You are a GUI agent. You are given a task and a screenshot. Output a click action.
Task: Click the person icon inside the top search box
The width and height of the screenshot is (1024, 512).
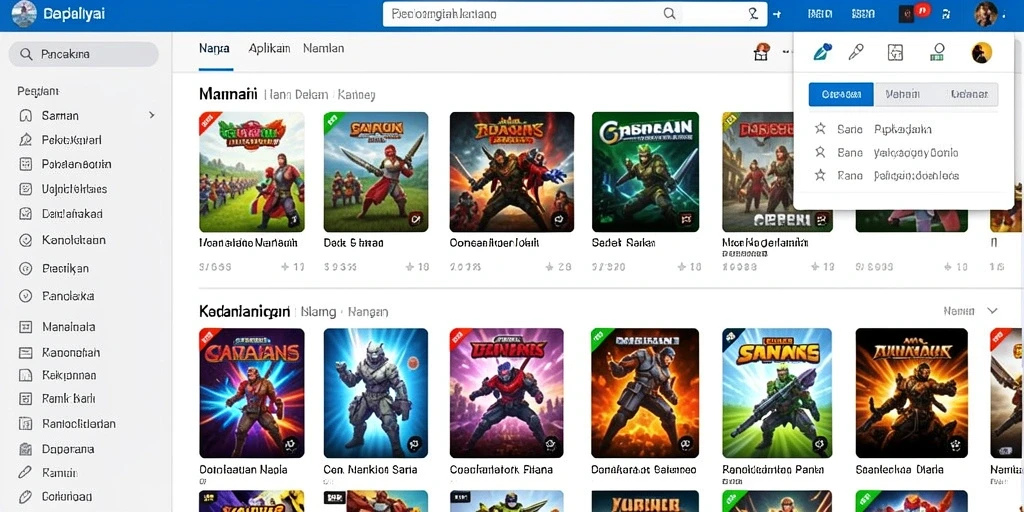[x=753, y=14]
